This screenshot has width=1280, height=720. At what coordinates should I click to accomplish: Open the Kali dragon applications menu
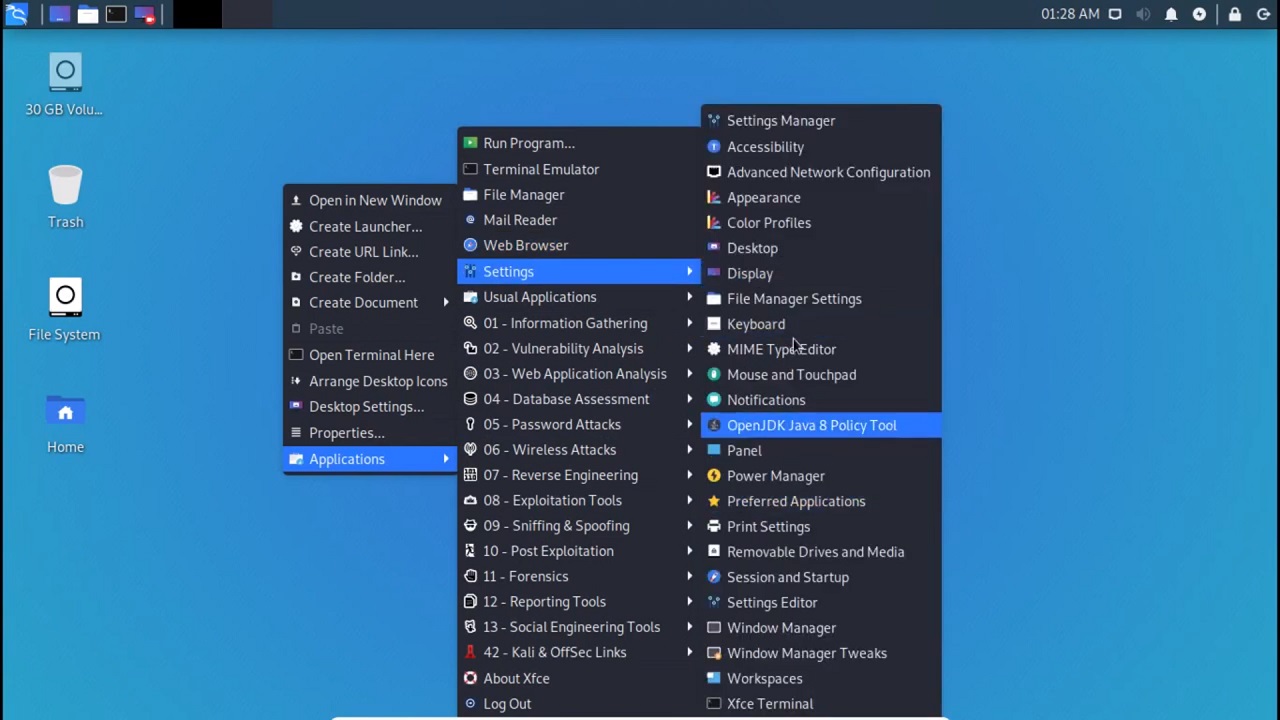click(16, 14)
